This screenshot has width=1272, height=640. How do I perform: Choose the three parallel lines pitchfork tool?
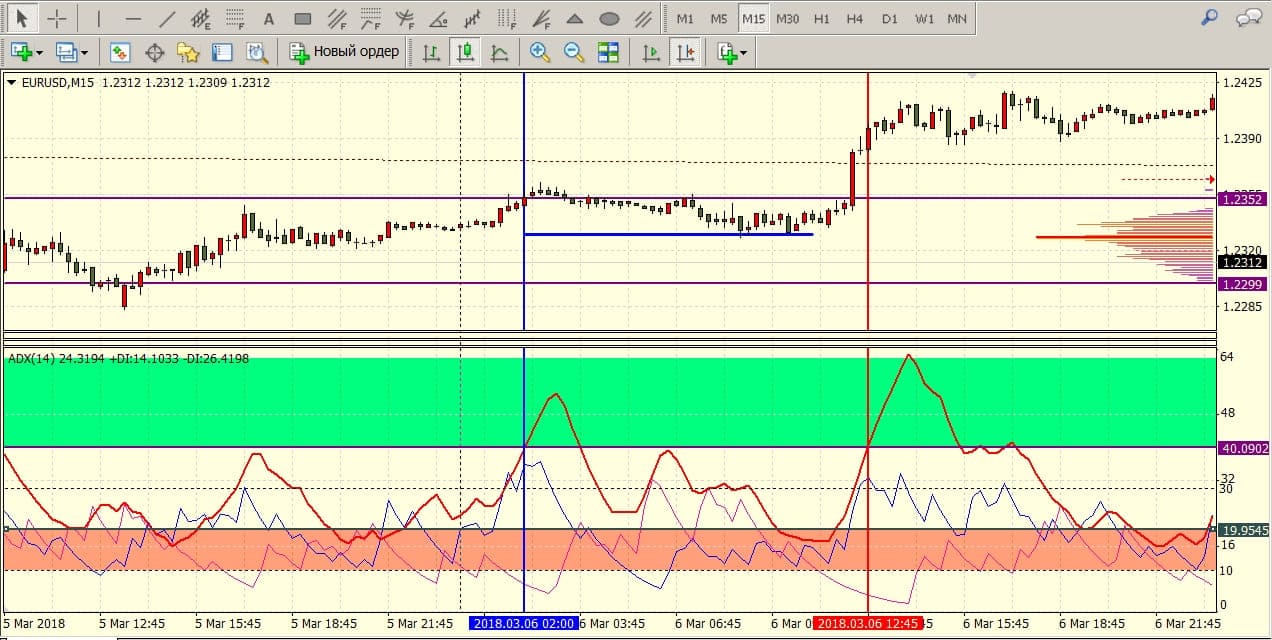[x=643, y=18]
